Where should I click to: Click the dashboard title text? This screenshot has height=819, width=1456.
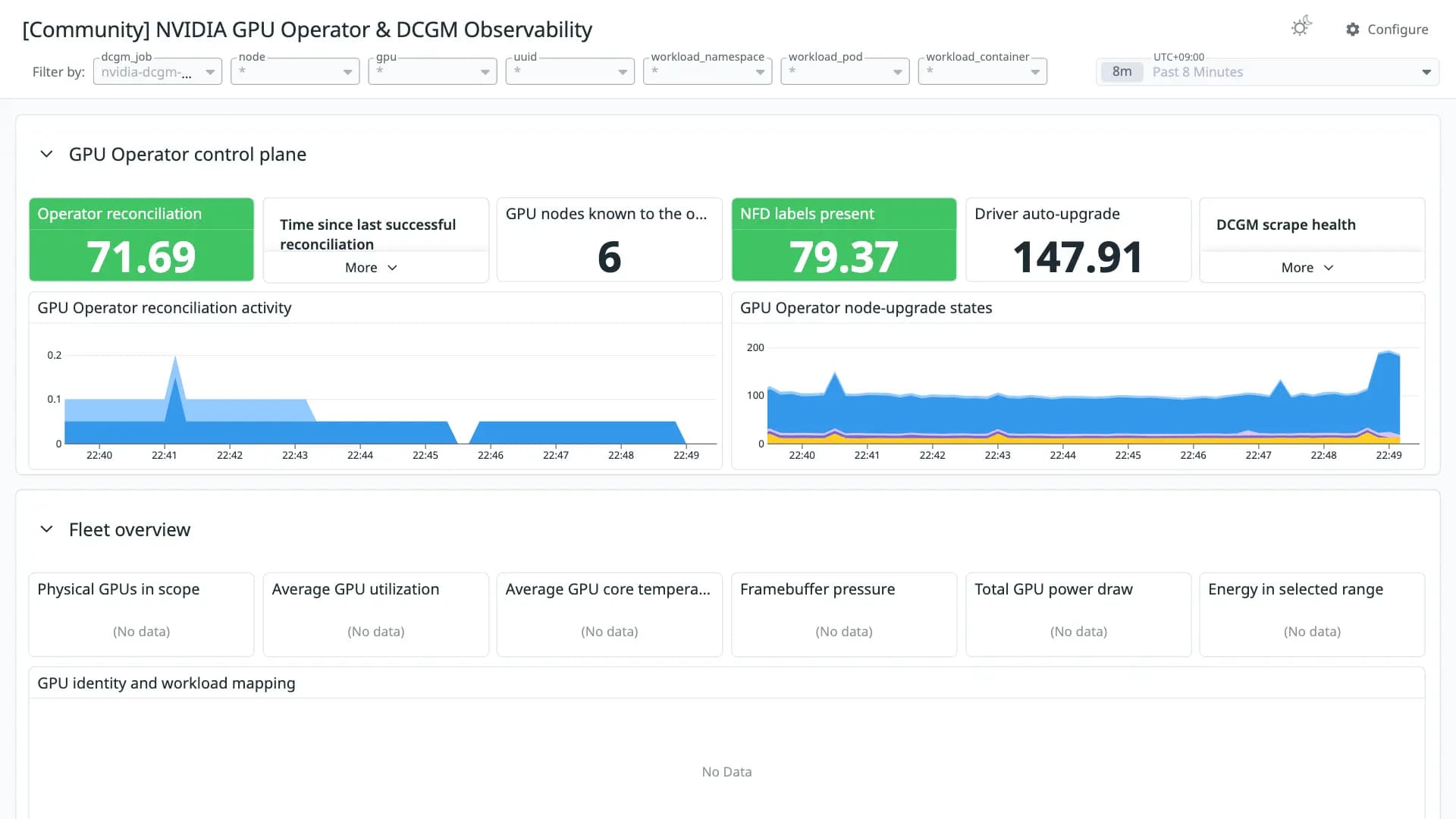(x=307, y=30)
